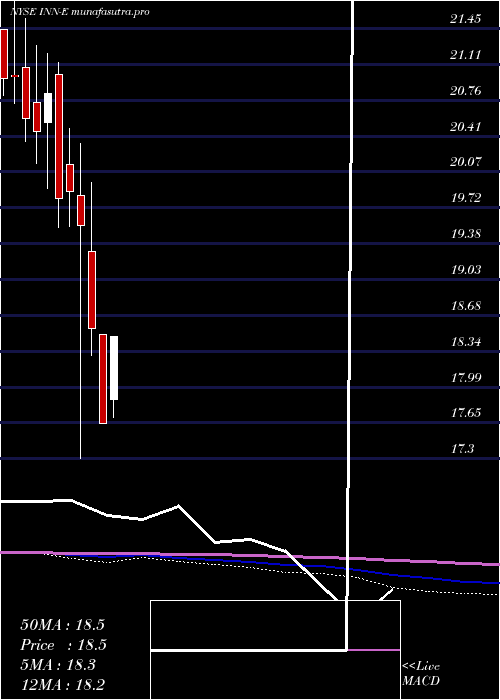Click the 12MA : 18.2 readout
The height and width of the screenshot is (700, 500).
pos(63,685)
